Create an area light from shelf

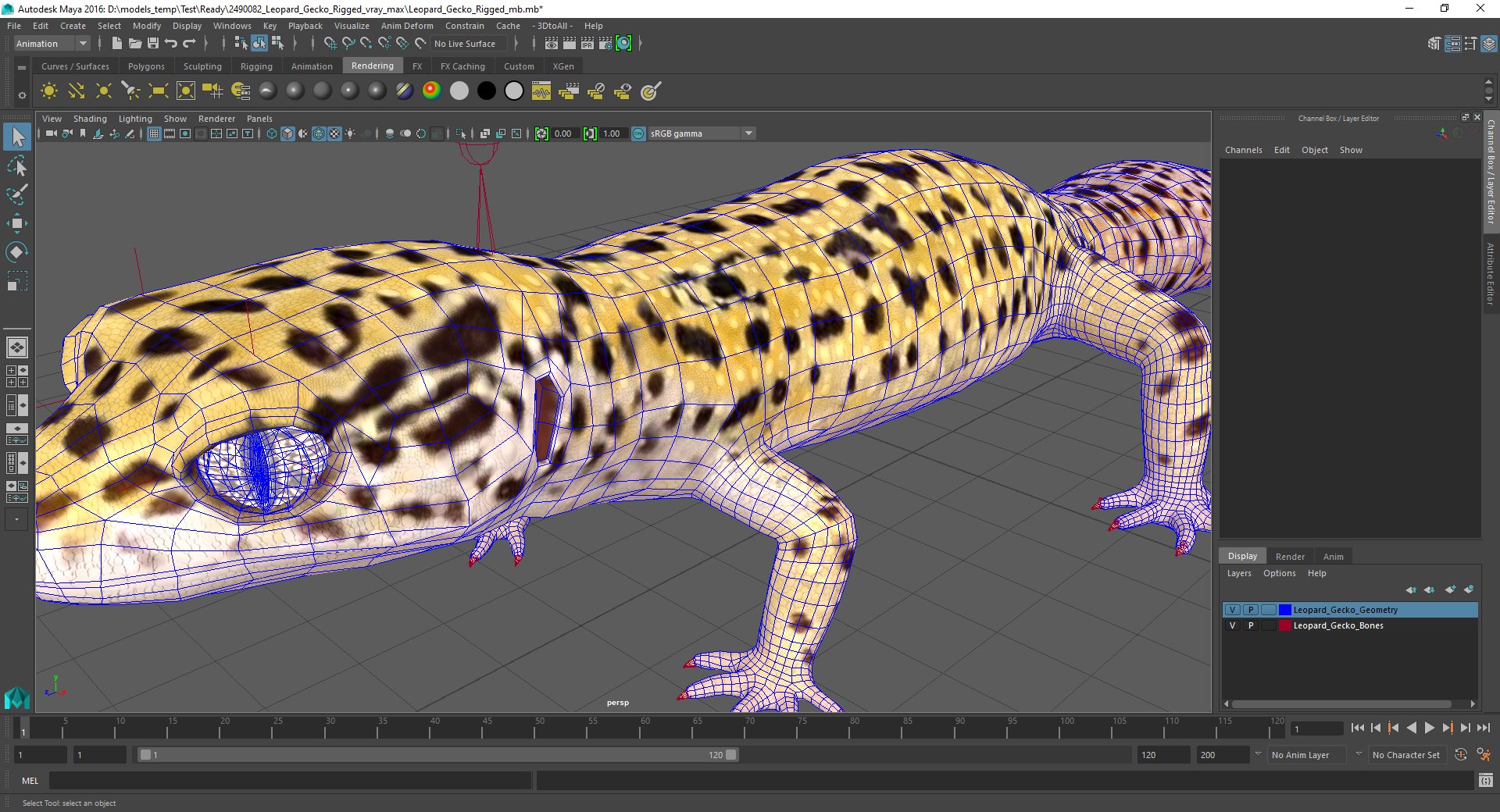[158, 91]
